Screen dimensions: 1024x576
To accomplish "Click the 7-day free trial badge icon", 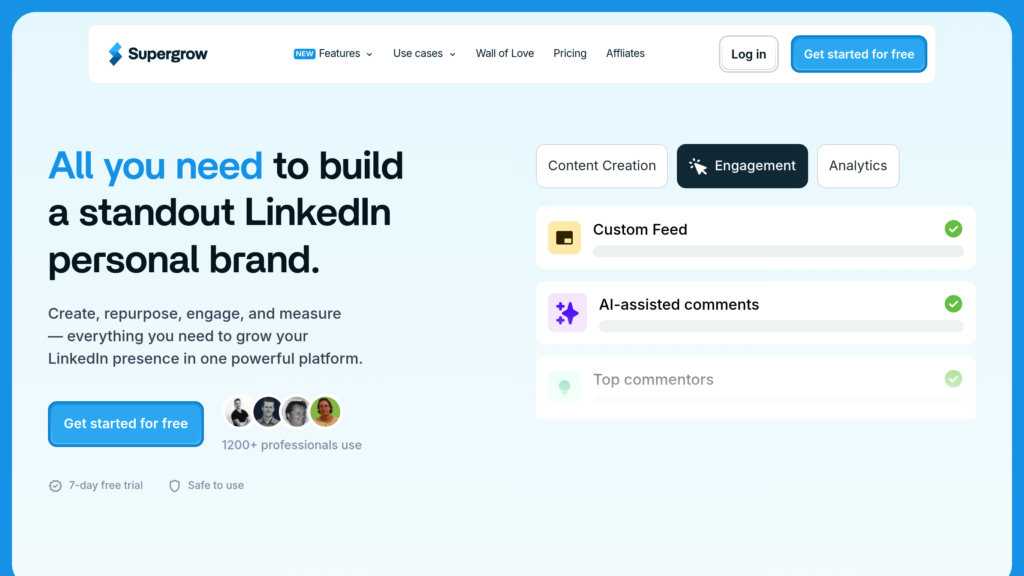I will pos(55,486).
